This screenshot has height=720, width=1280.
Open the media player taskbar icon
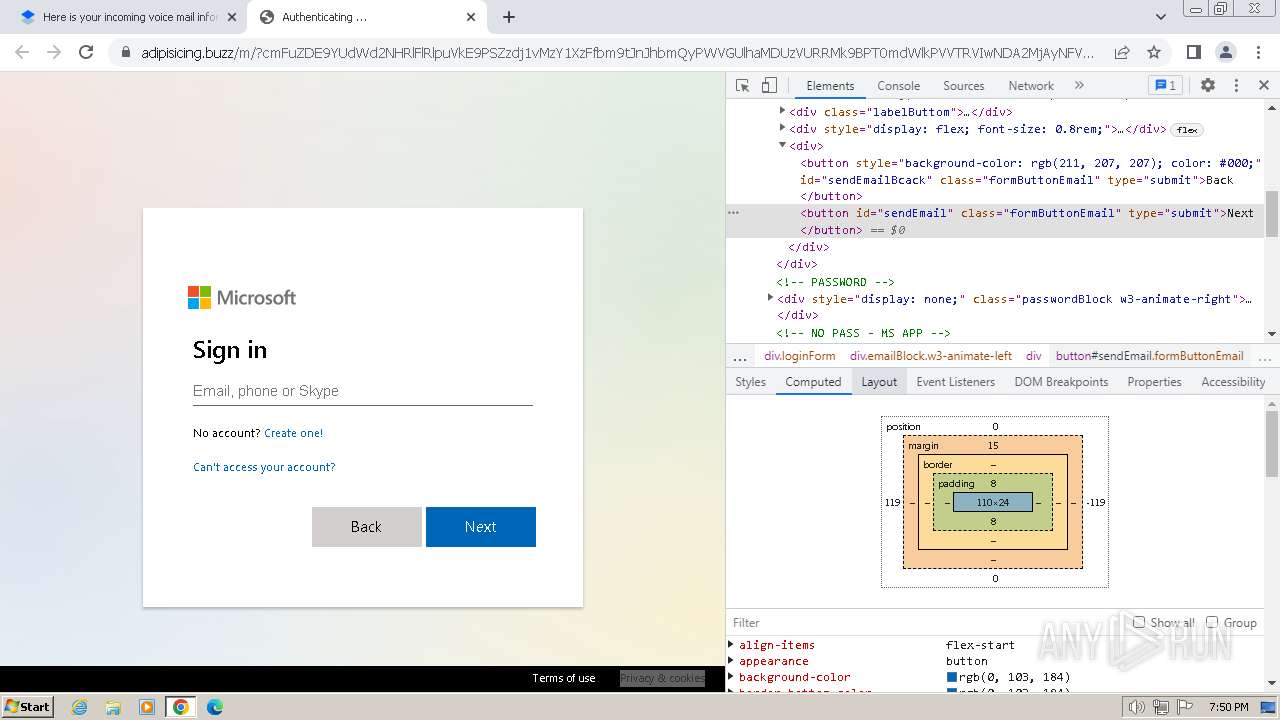pyautogui.click(x=147, y=707)
